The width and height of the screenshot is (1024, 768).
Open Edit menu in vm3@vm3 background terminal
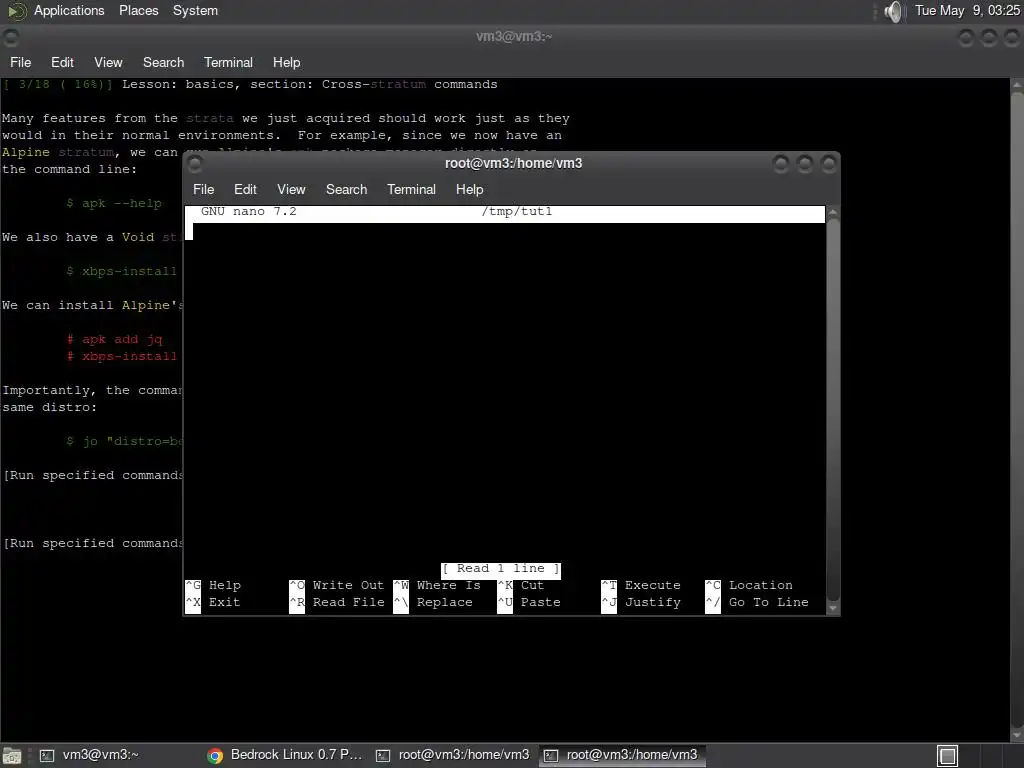(x=62, y=62)
